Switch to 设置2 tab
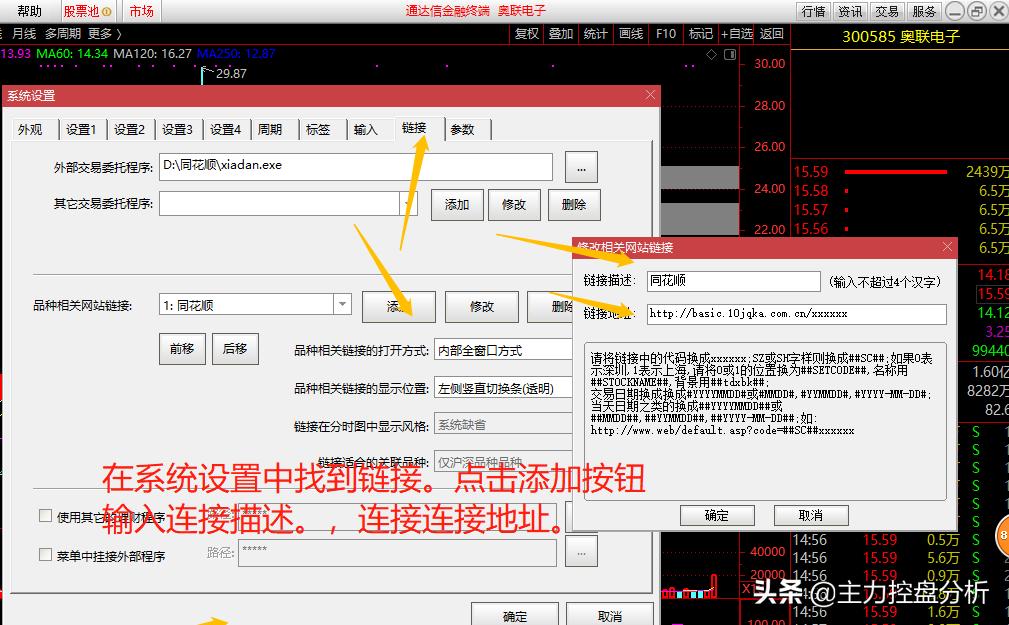 point(129,129)
